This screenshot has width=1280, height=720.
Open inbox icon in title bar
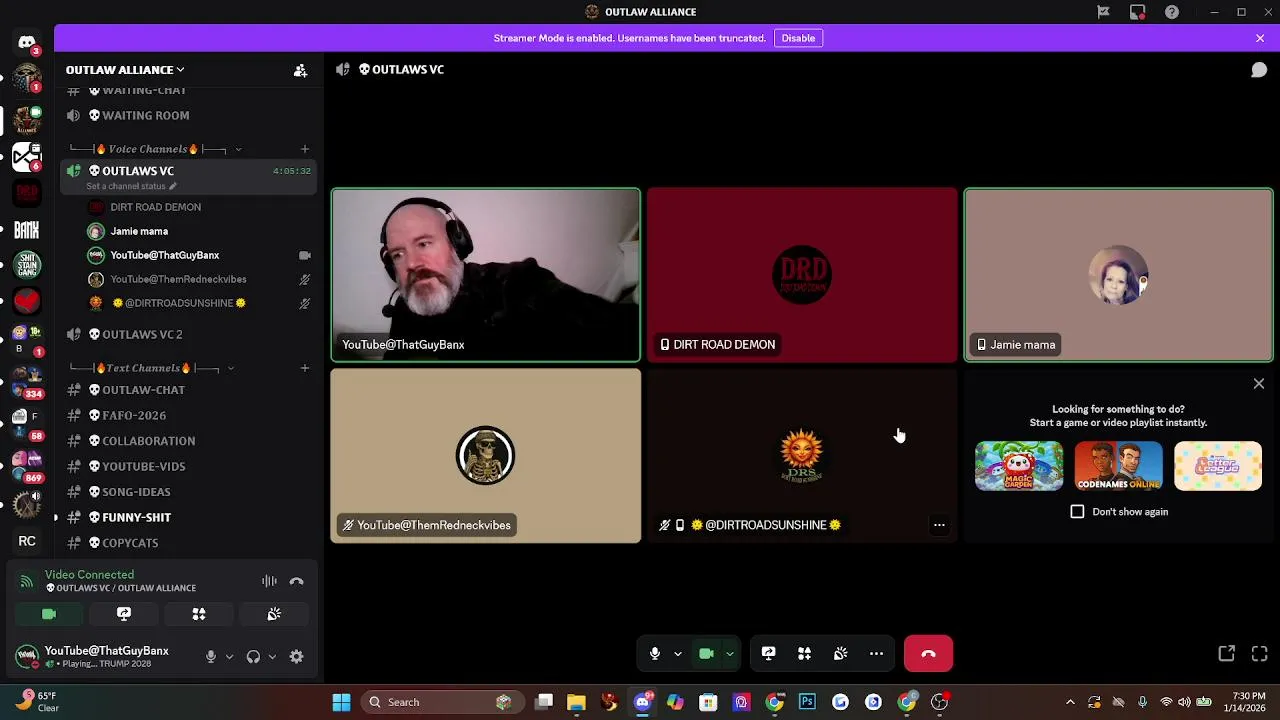pos(1137,12)
